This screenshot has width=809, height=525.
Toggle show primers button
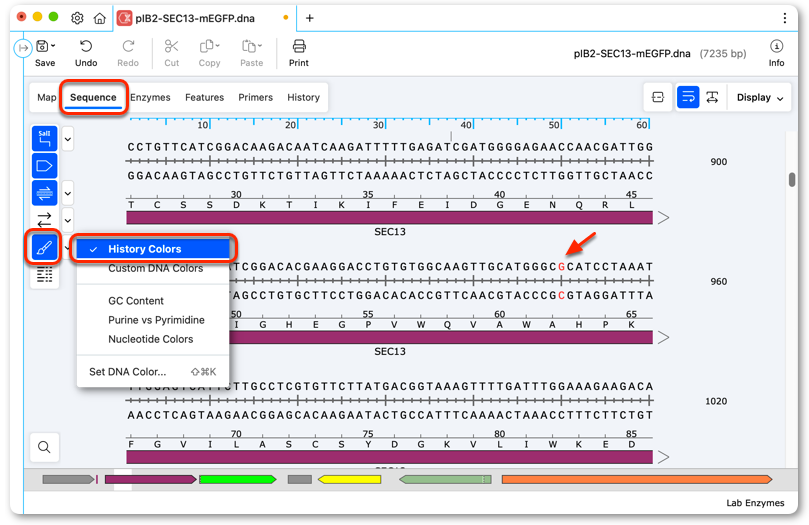click(x=44, y=193)
